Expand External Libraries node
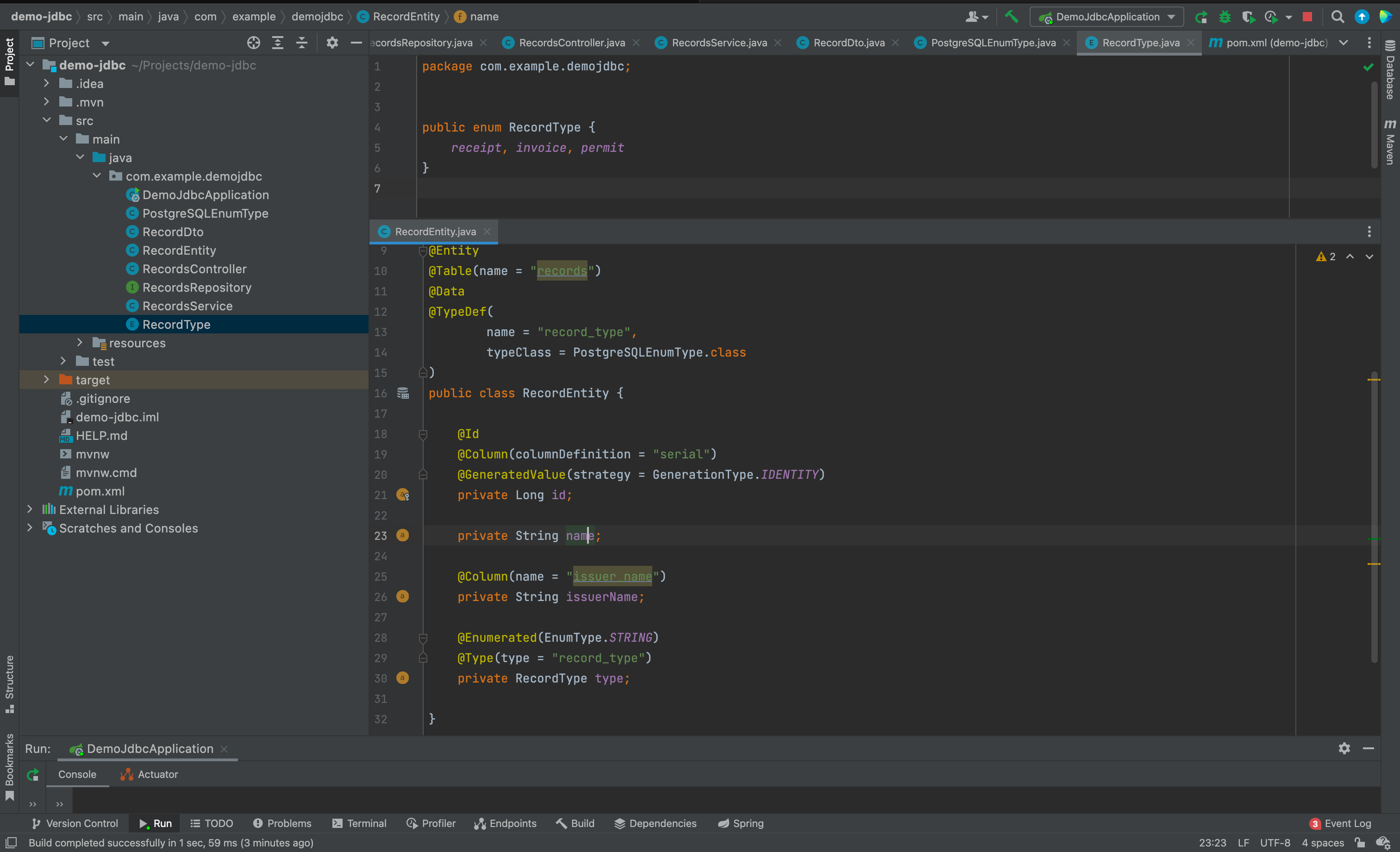The image size is (1400, 852). [x=30, y=509]
